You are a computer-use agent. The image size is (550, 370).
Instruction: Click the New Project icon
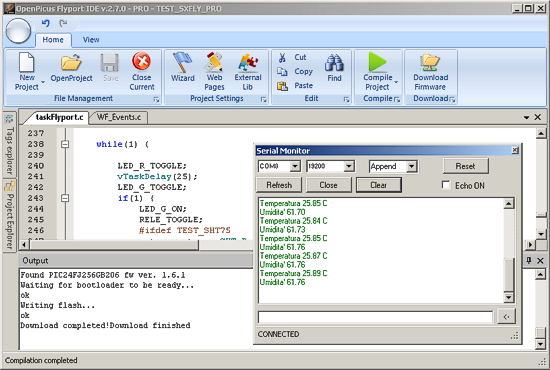tap(27, 62)
